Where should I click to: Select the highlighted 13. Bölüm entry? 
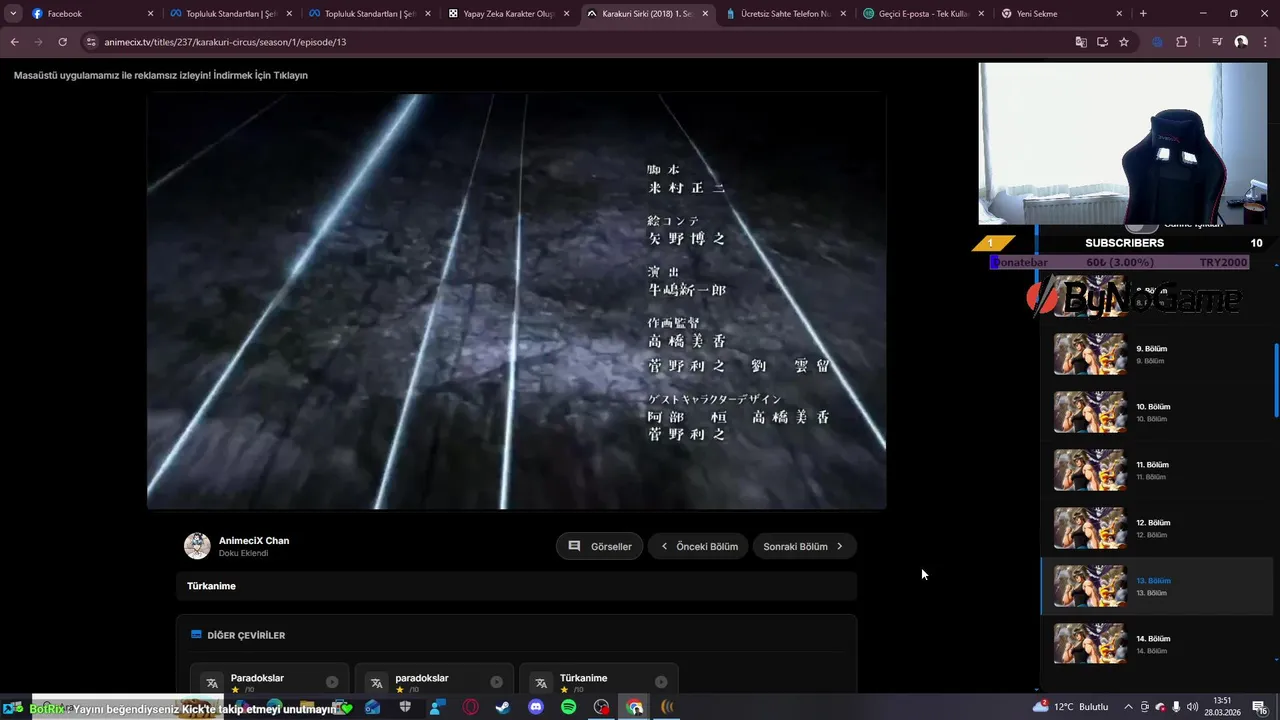(x=1157, y=586)
